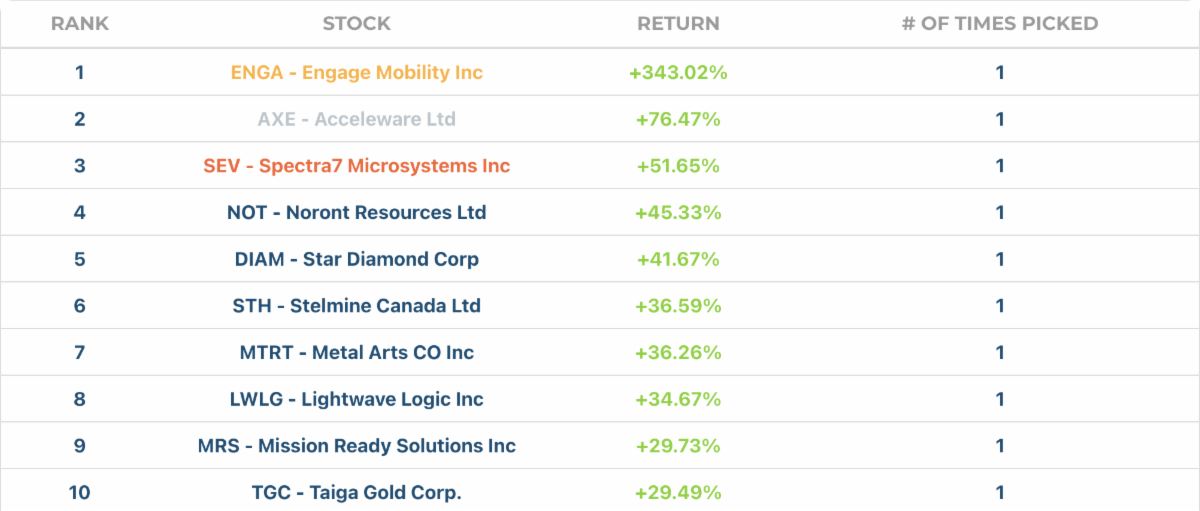The height and width of the screenshot is (511, 1200).
Task: Click MRS - Mission Ready Solutions Inc
Action: (x=357, y=446)
